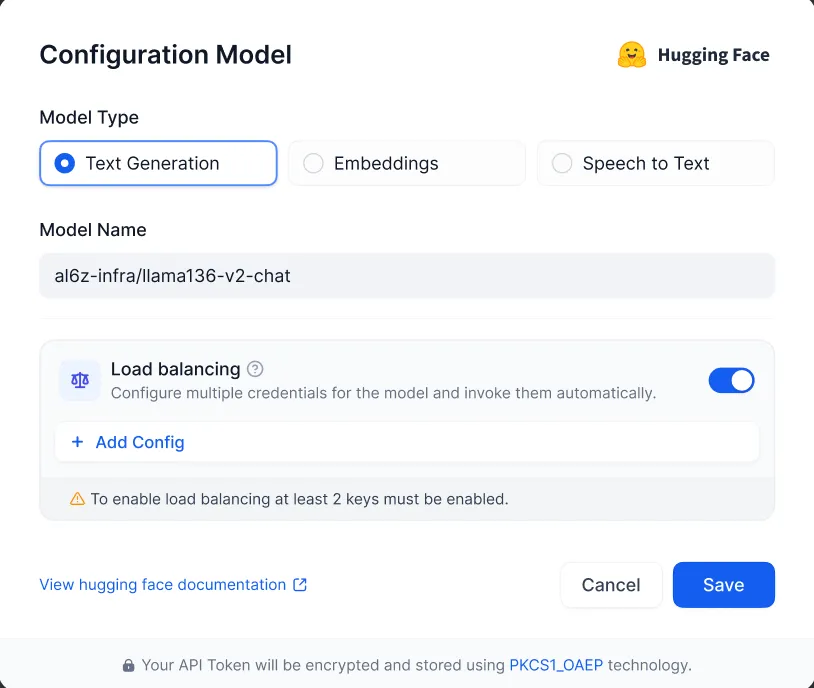Click the load balancing keys warning message
This screenshot has height=688, width=814.
click(299, 498)
